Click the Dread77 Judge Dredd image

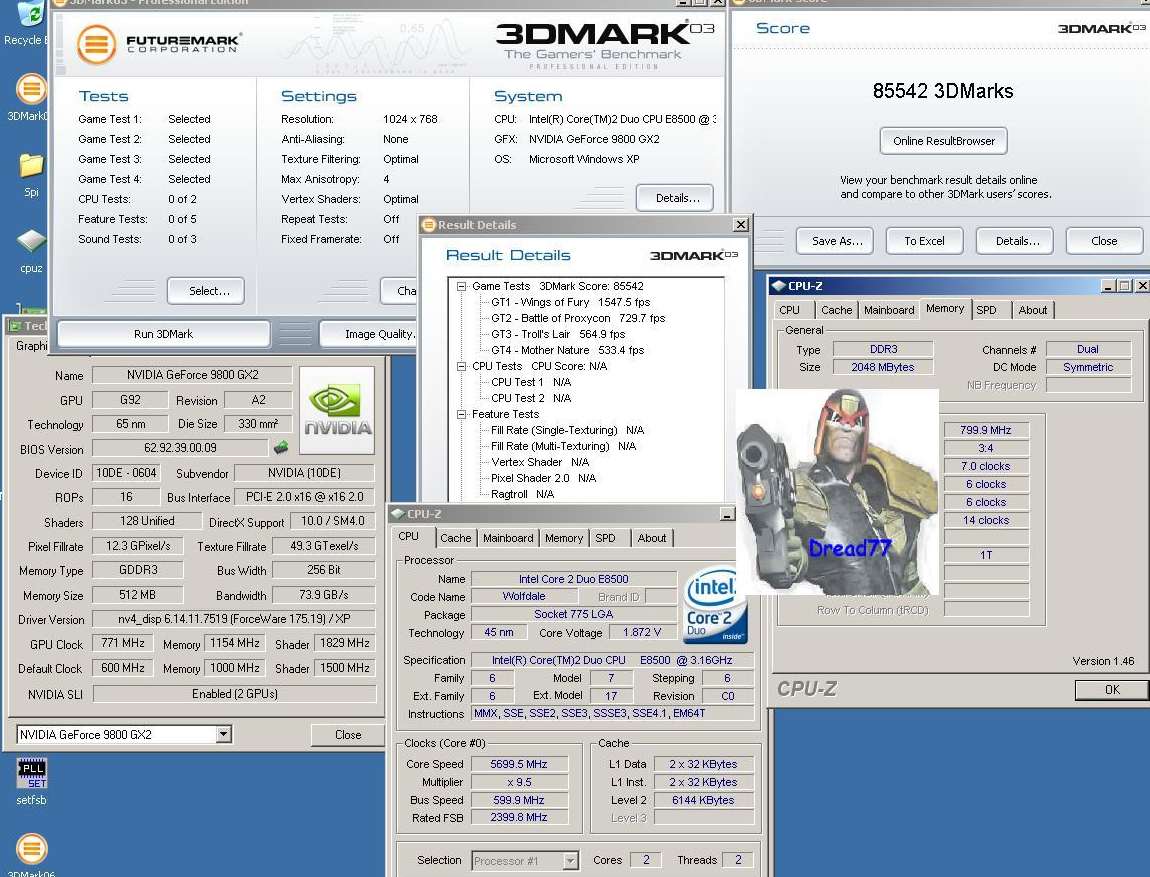click(x=838, y=492)
